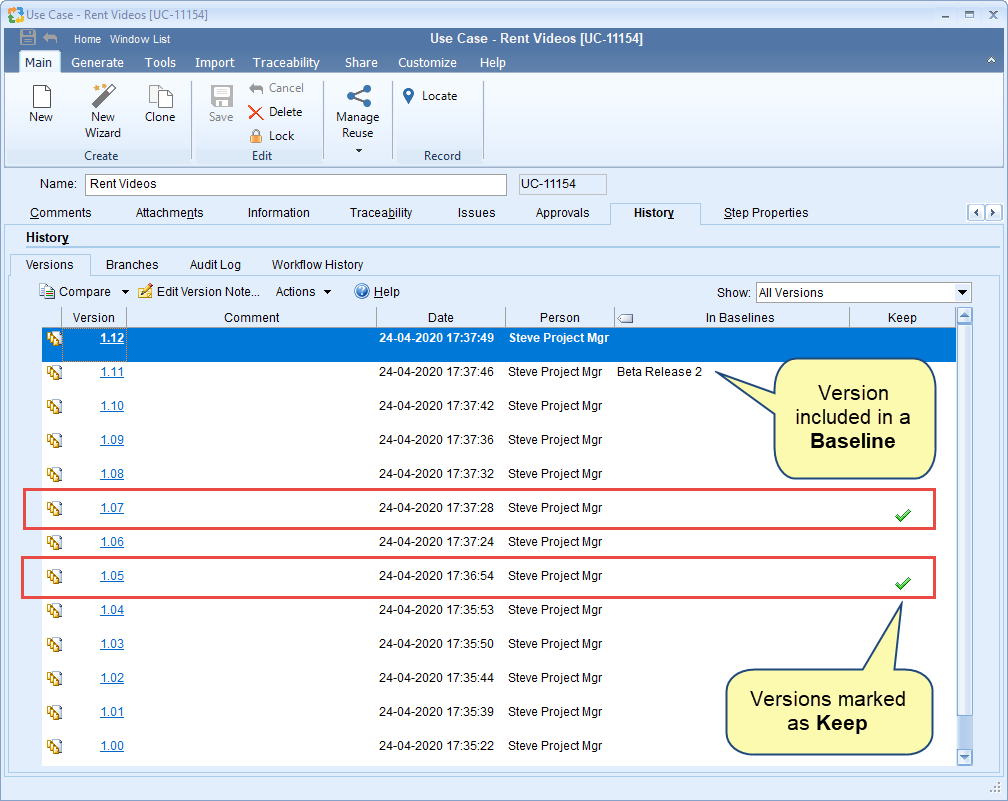Image resolution: width=1008 pixels, height=801 pixels.
Task: Expand the Manage Reuse dropdown arrow
Action: [359, 150]
